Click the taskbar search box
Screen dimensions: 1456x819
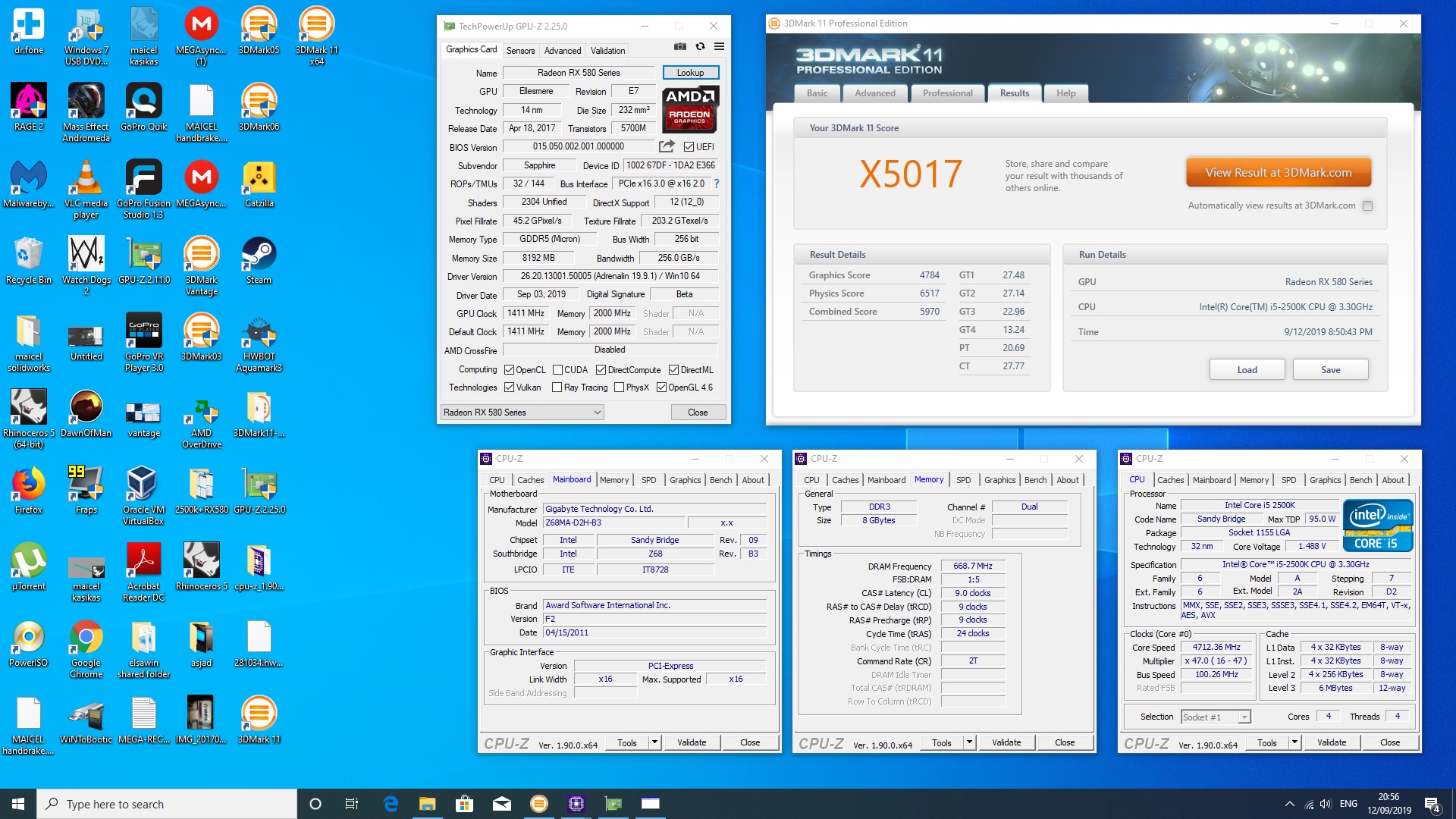tap(167, 804)
